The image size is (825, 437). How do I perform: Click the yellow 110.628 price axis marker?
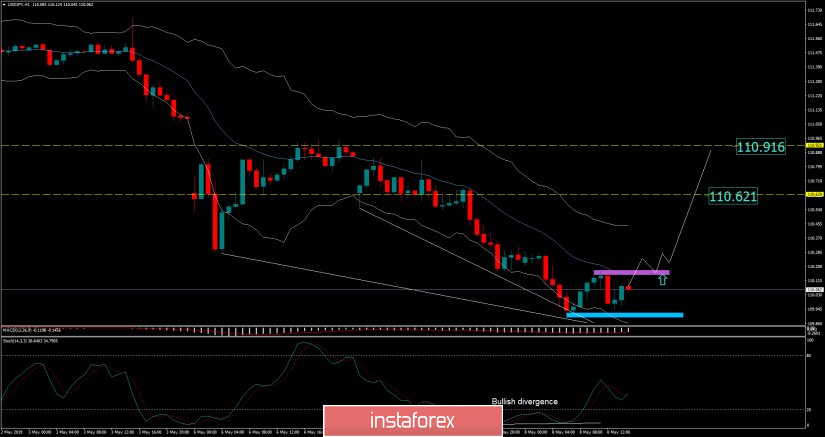coord(814,195)
